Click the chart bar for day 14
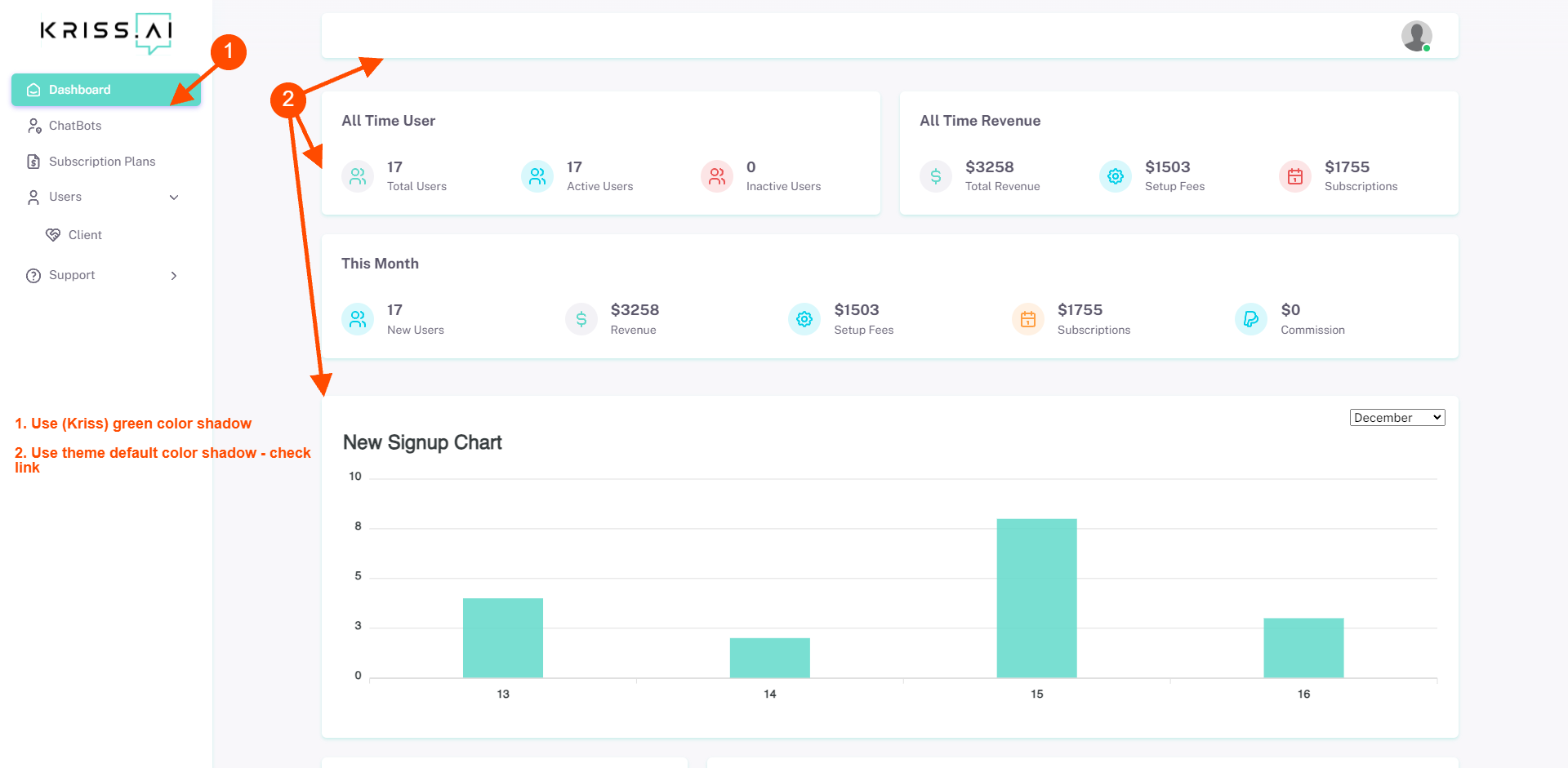 coord(770,658)
